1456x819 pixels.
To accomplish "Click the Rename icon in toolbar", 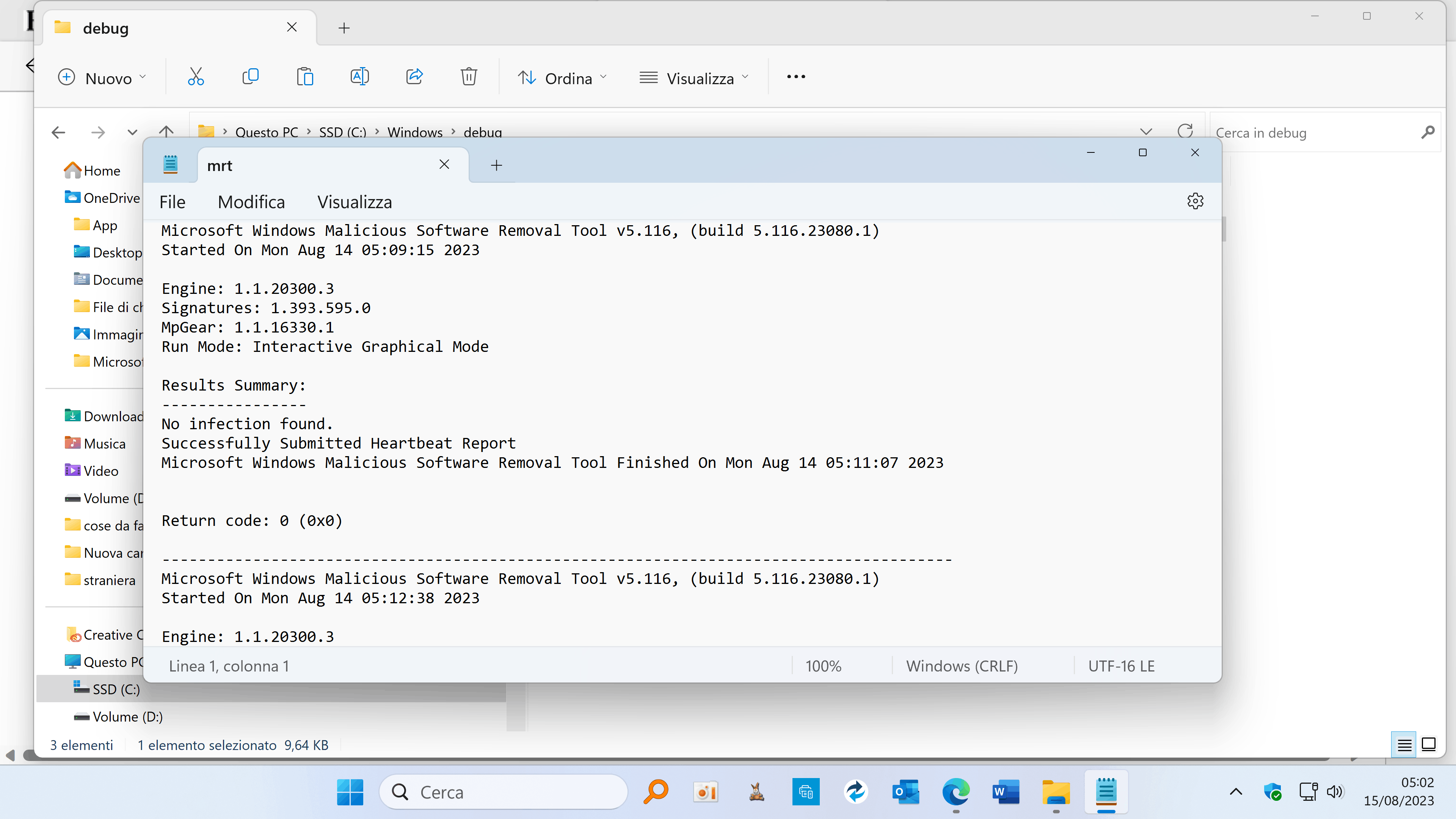I will 359,77.
